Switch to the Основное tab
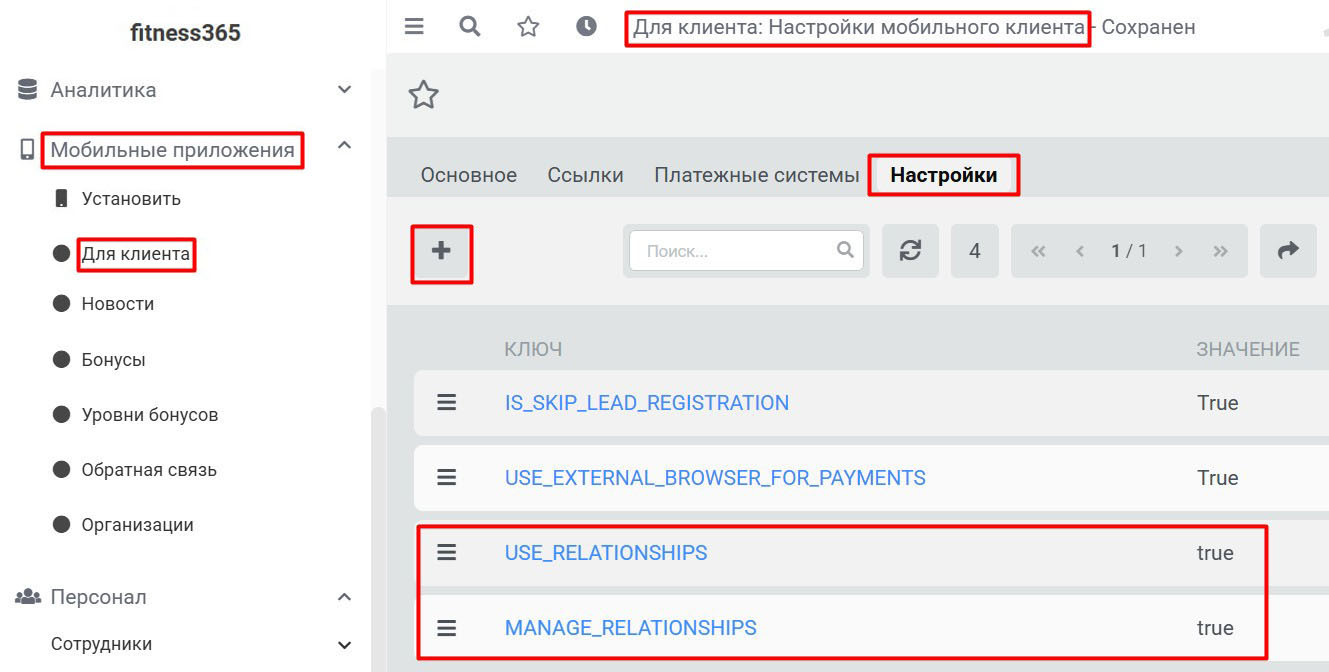Screen dimensions: 1329x672 pyautogui.click(x=469, y=175)
